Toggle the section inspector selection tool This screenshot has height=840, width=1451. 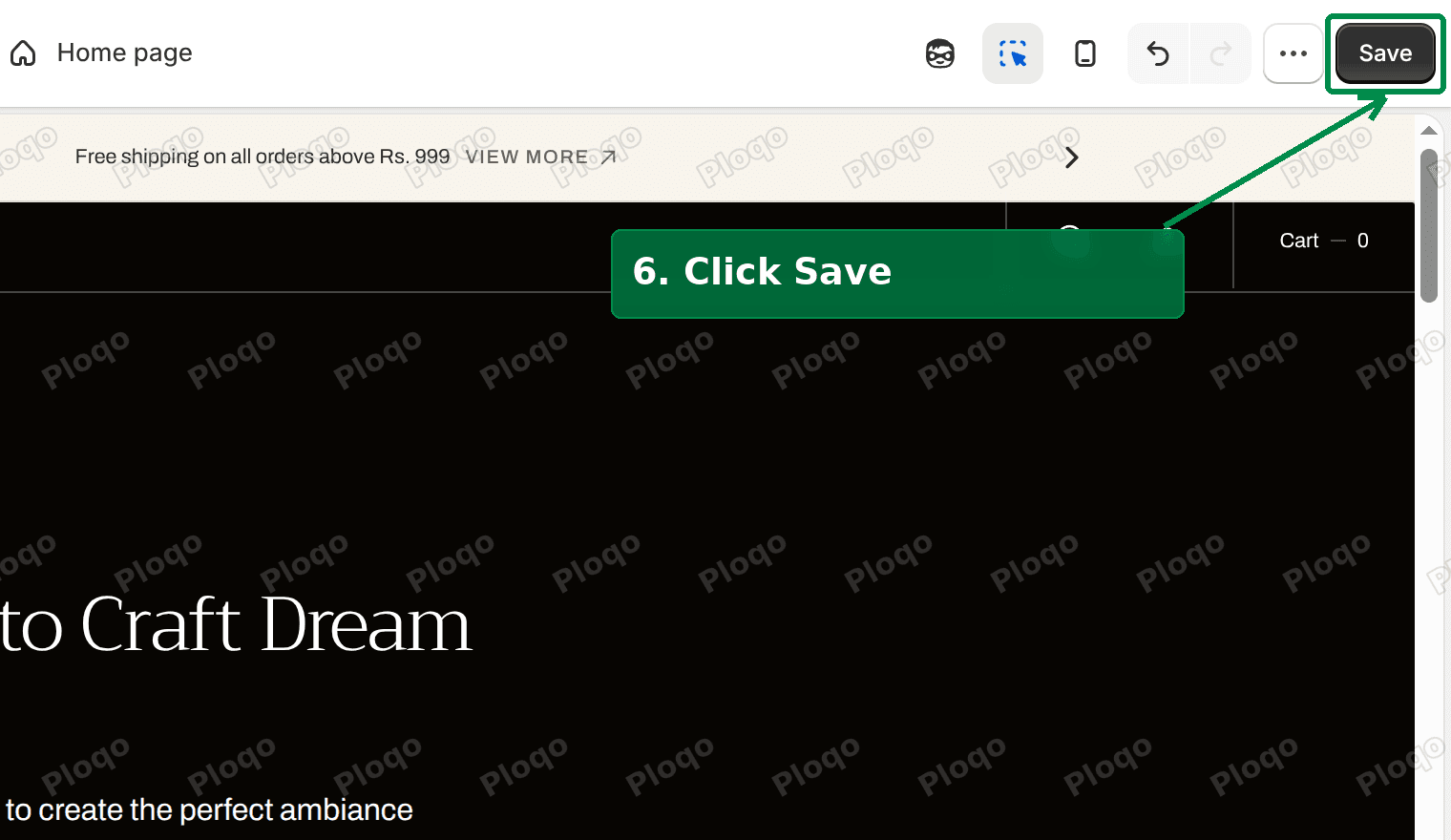1013,53
